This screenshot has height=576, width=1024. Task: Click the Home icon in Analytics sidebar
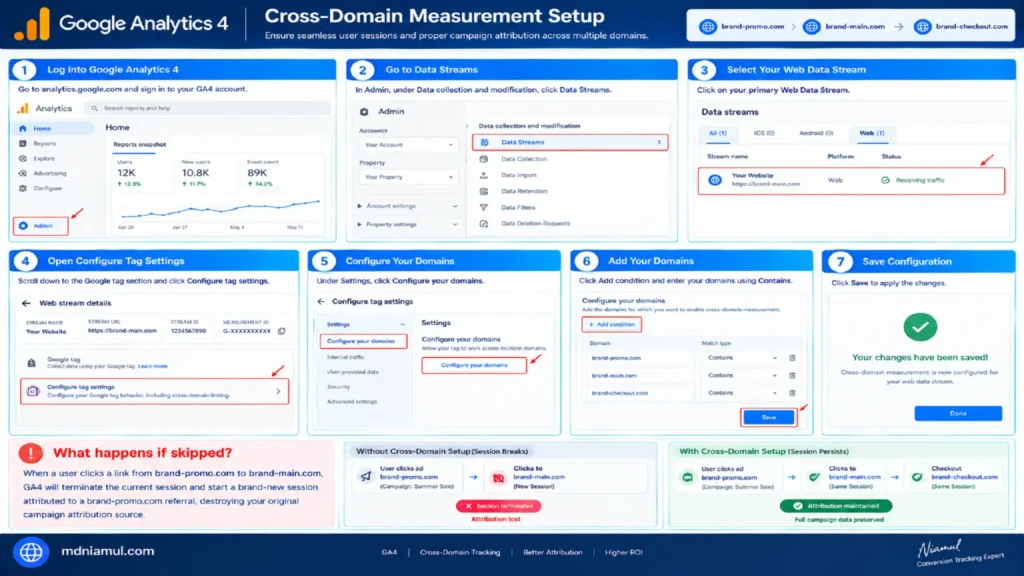coord(23,129)
